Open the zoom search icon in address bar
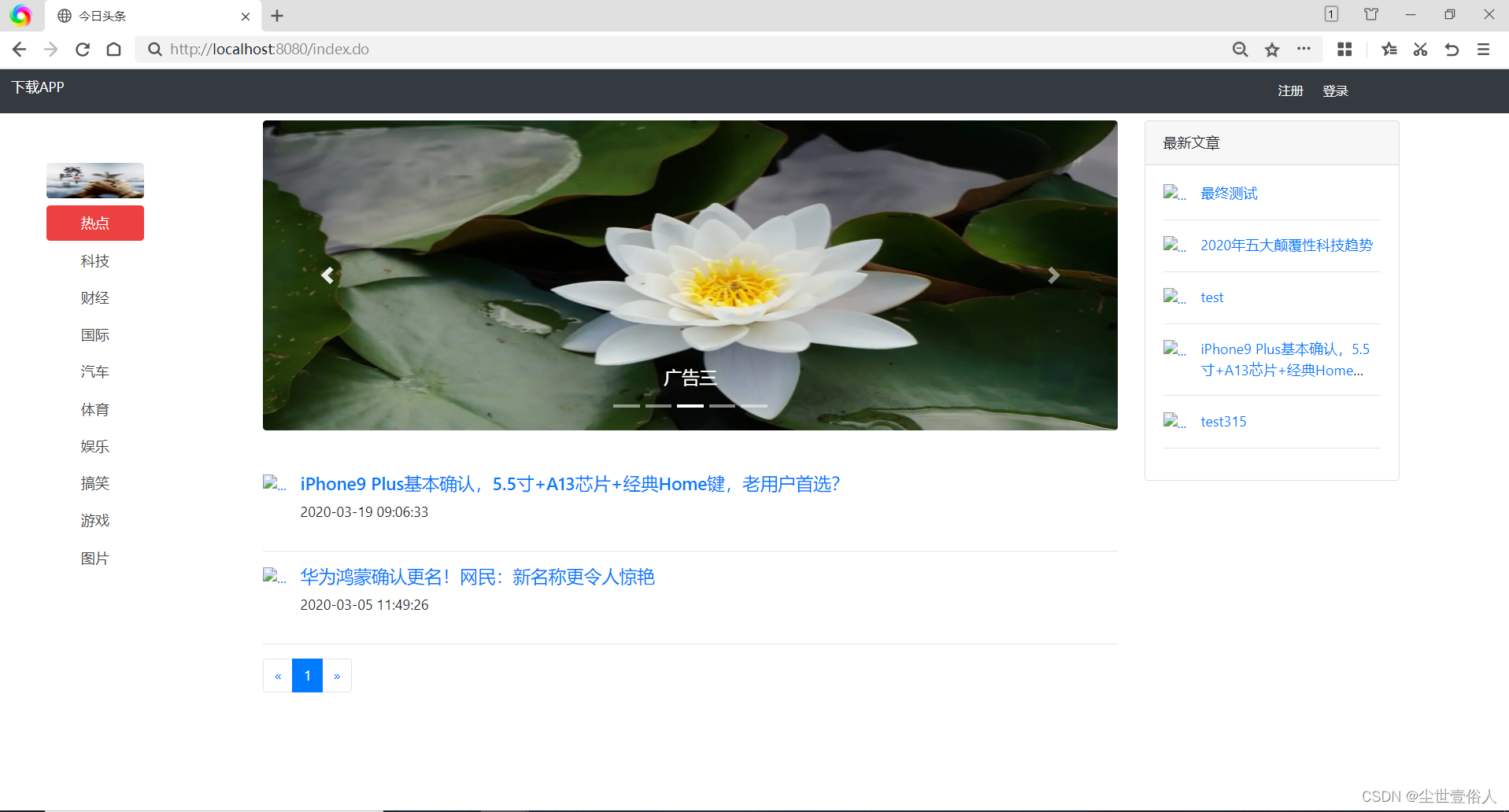This screenshot has height=812, width=1509. click(1240, 49)
